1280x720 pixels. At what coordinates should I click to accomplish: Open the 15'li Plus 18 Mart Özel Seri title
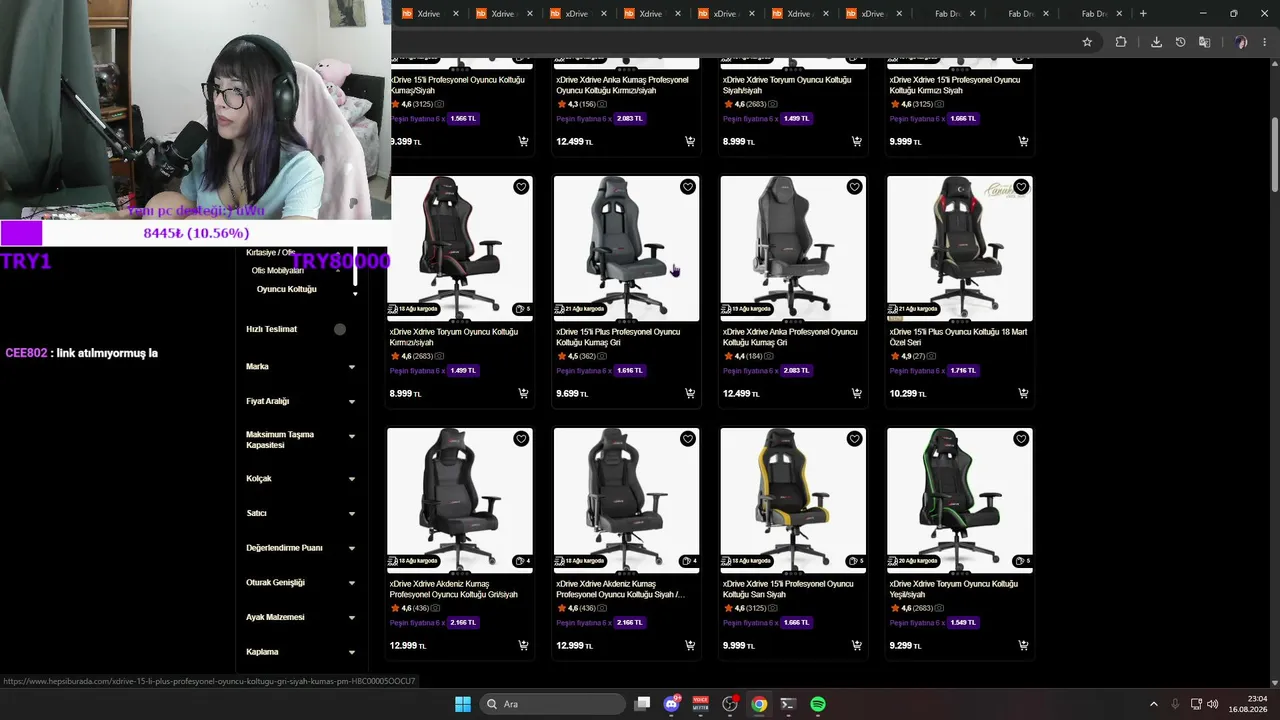pos(958,337)
